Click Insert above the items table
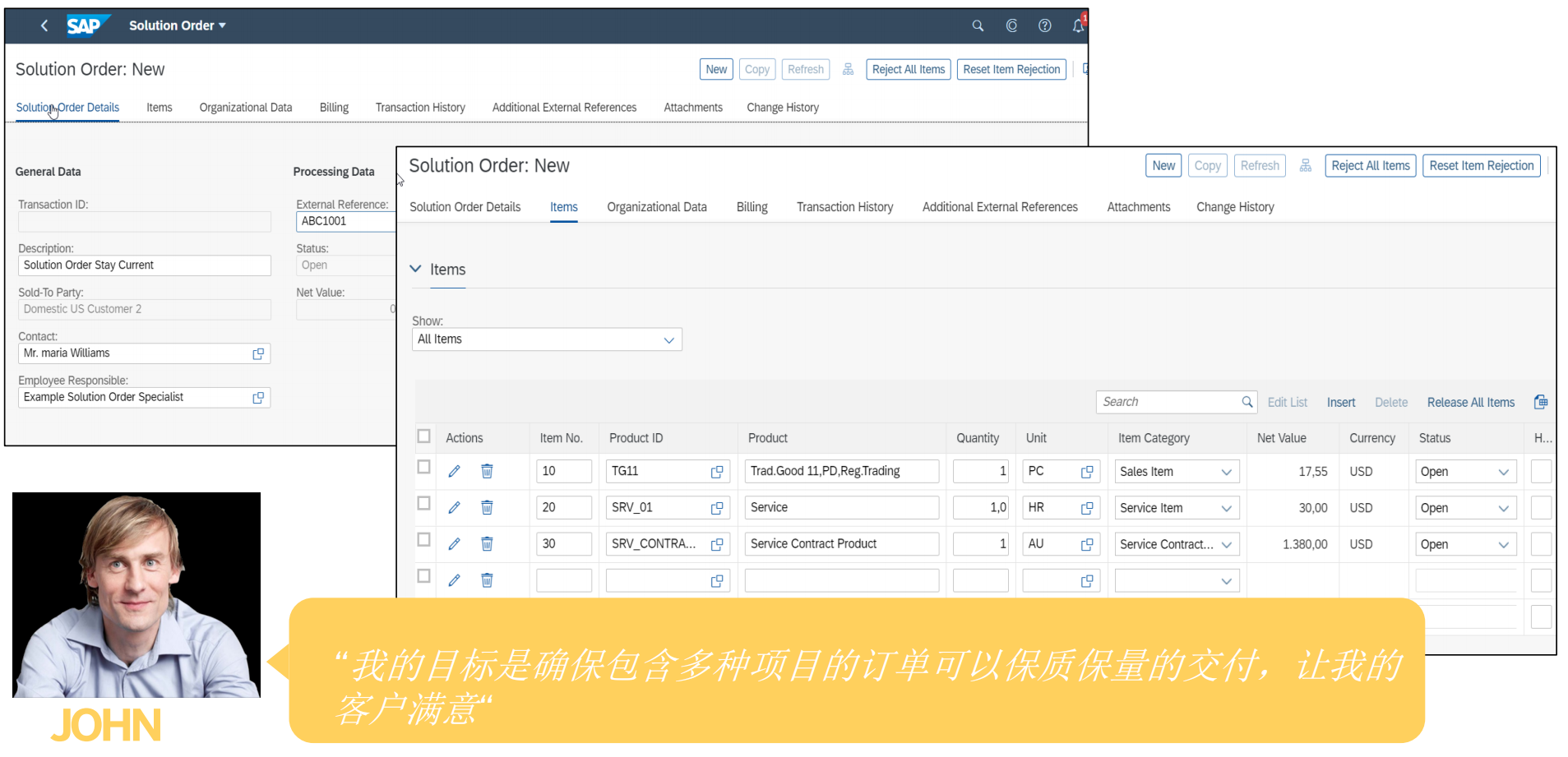 pyautogui.click(x=1341, y=402)
